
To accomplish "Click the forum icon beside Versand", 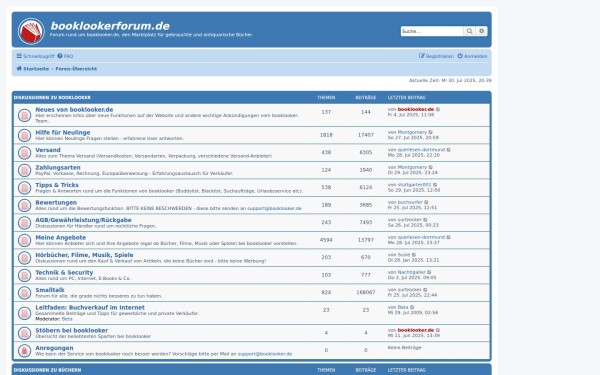I will (x=24, y=153).
